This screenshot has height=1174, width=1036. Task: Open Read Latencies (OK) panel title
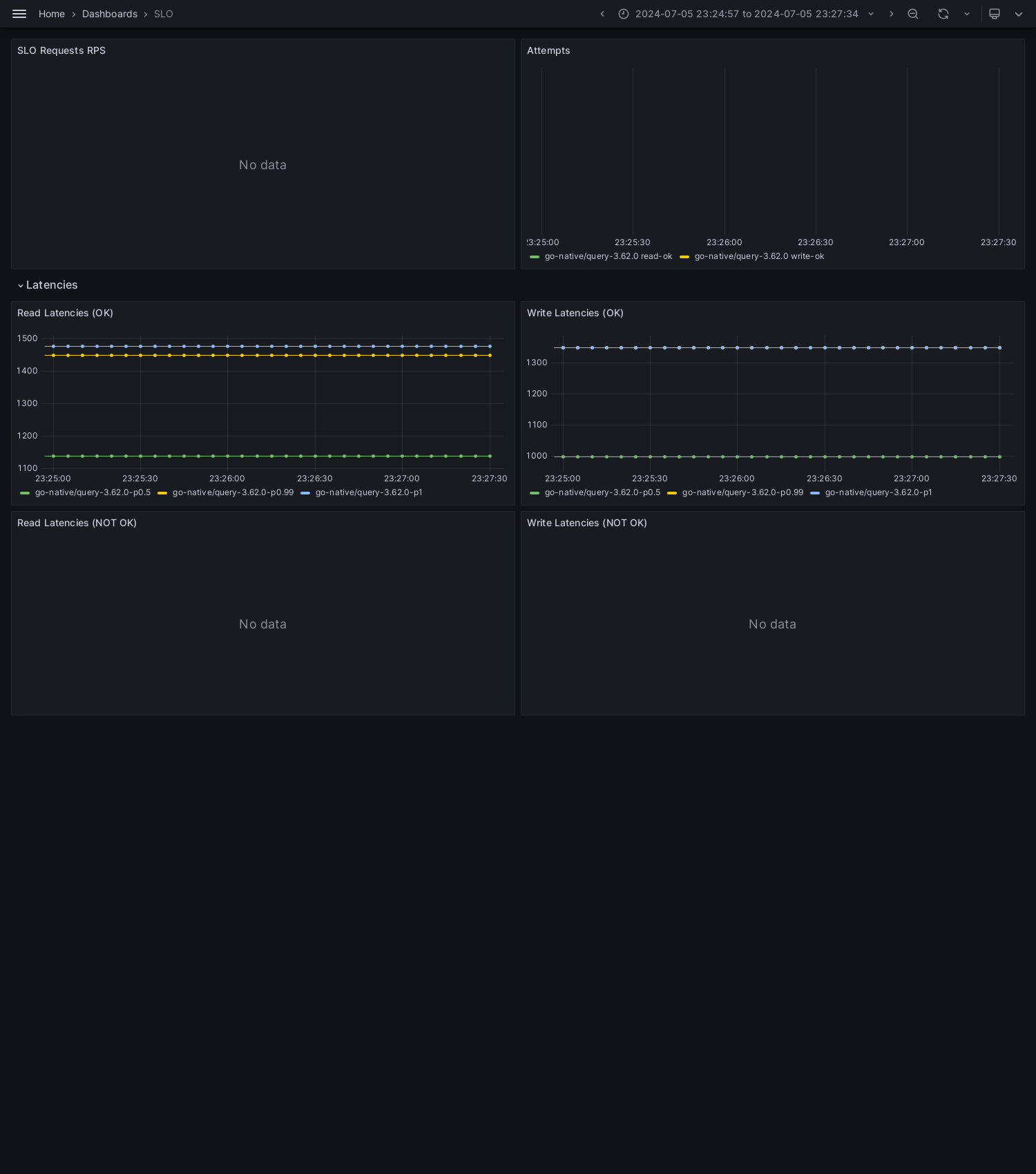[x=65, y=313]
